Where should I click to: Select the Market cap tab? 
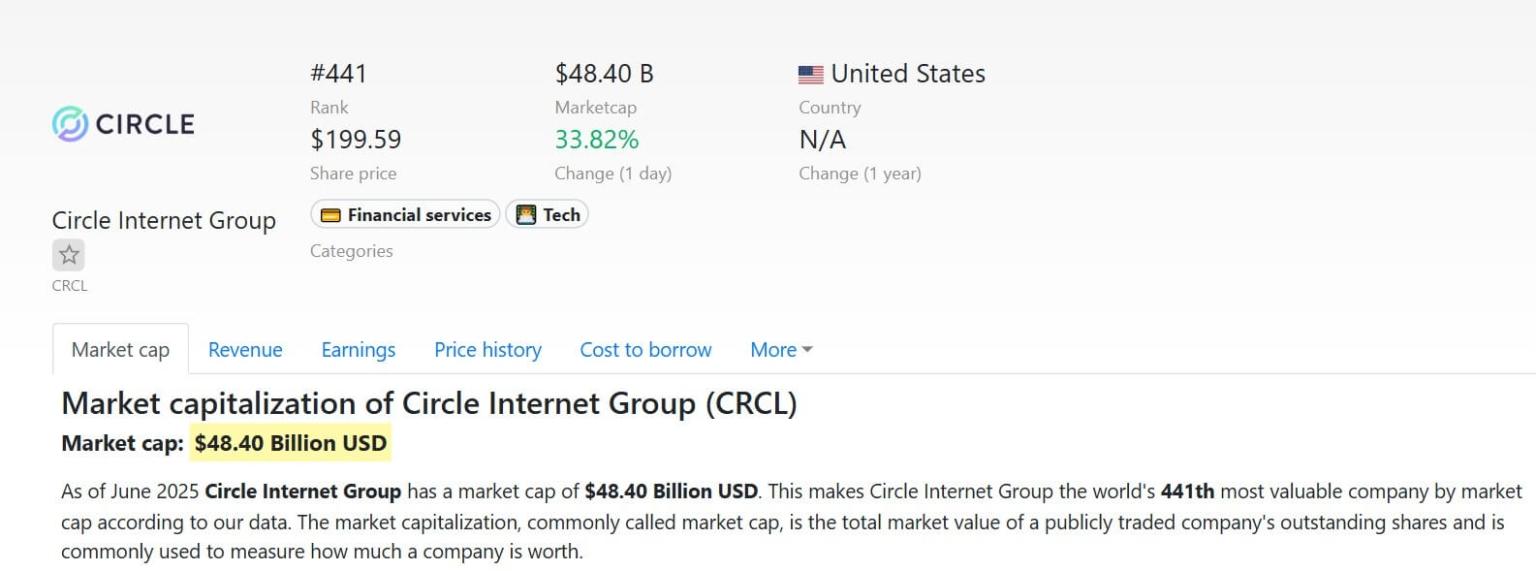click(120, 350)
